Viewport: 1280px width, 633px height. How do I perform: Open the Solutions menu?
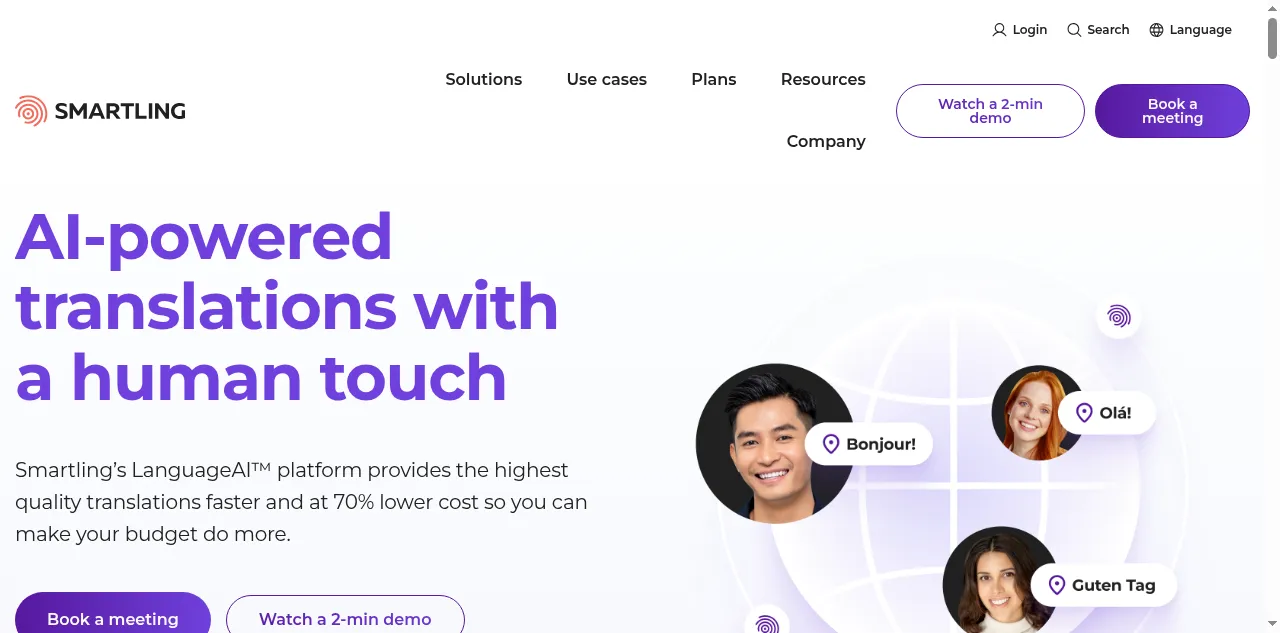[484, 79]
